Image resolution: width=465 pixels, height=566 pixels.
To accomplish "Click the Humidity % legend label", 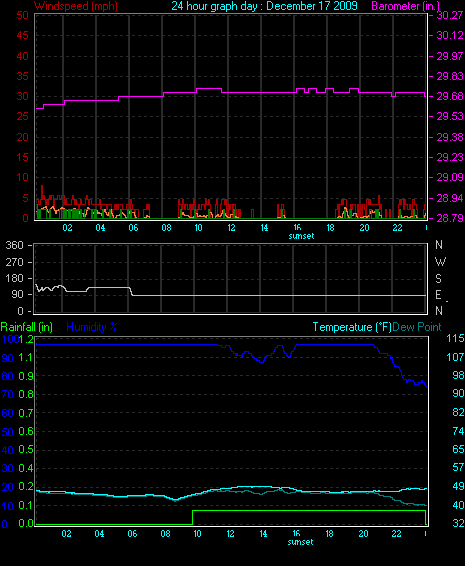I will pyautogui.click(x=92, y=327).
